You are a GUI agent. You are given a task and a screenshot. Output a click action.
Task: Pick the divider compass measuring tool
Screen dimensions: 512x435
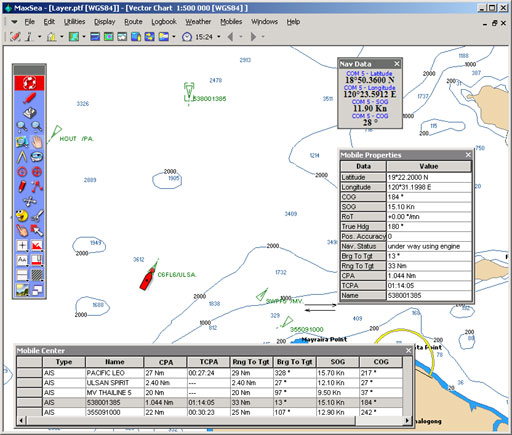tap(22, 157)
